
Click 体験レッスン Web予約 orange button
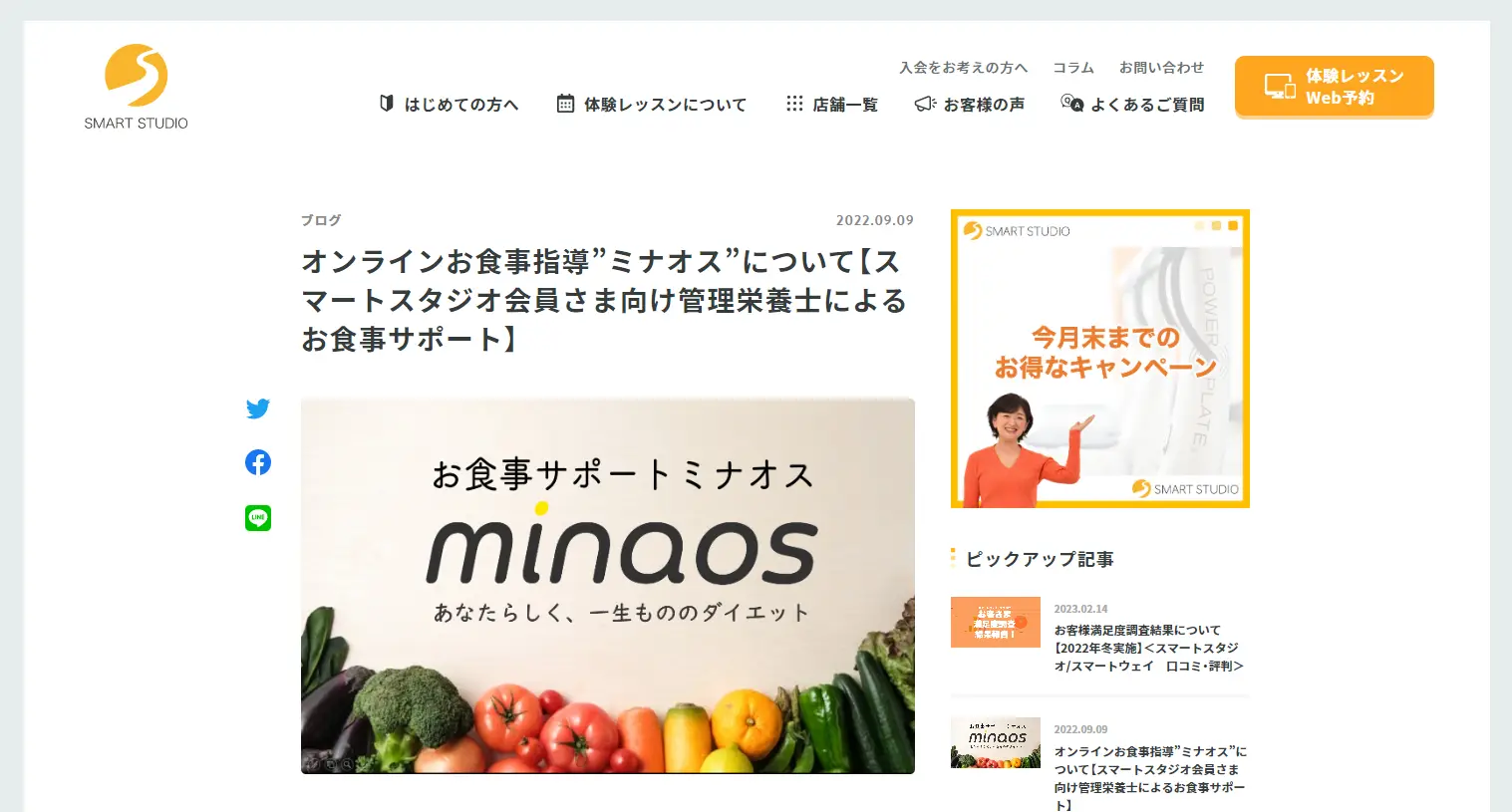pyautogui.click(x=1335, y=87)
